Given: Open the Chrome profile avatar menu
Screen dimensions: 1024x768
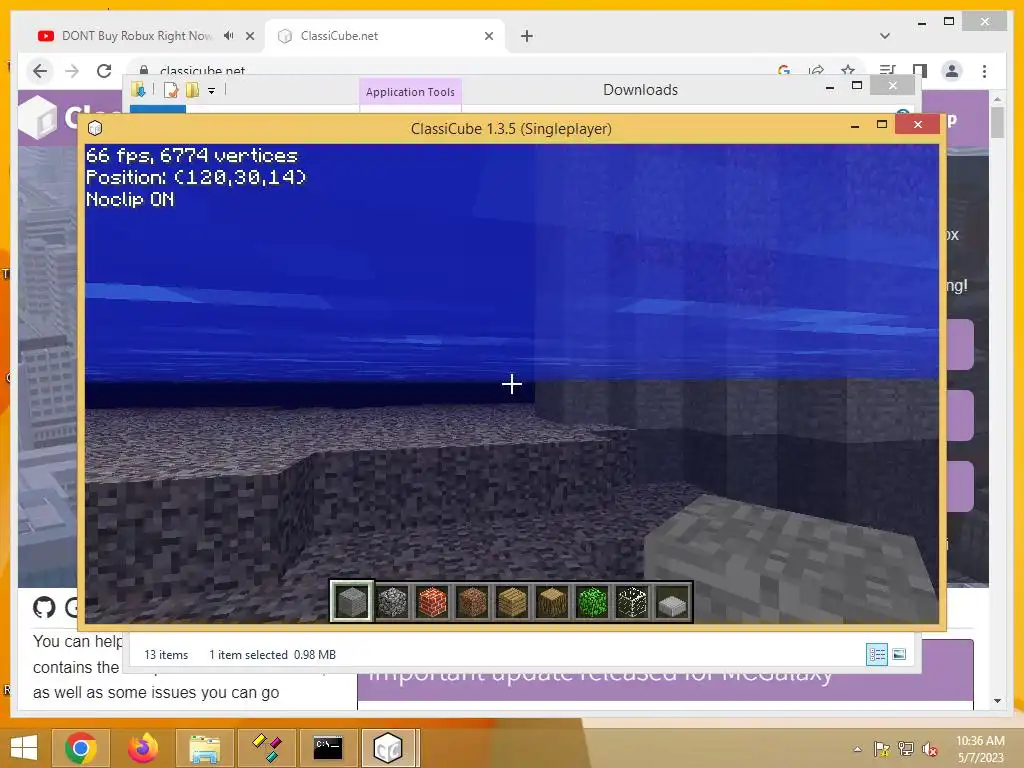Looking at the screenshot, I should pos(952,71).
